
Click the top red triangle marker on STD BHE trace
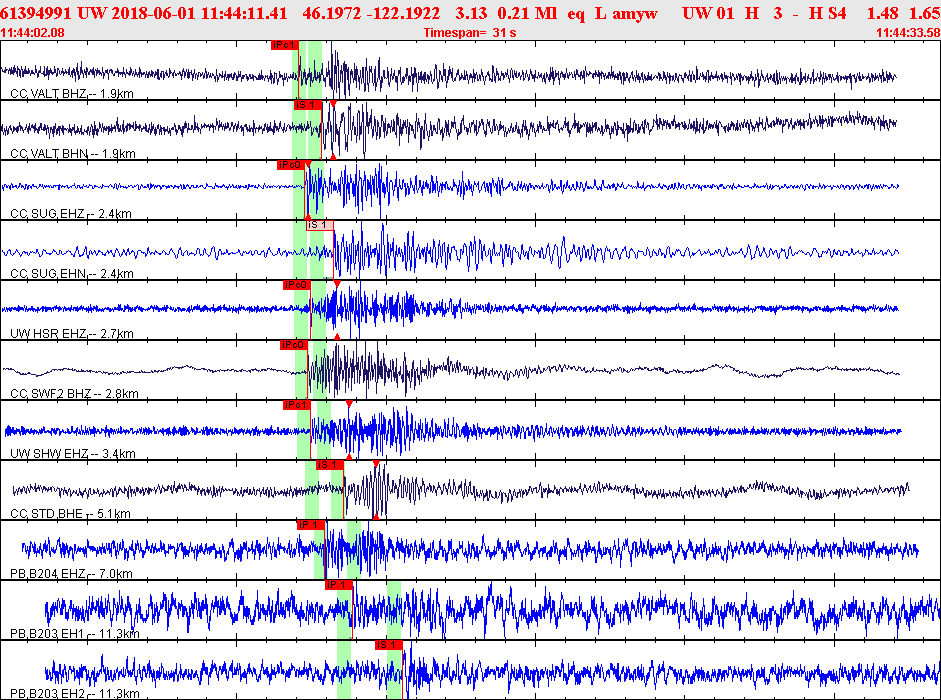click(x=376, y=464)
